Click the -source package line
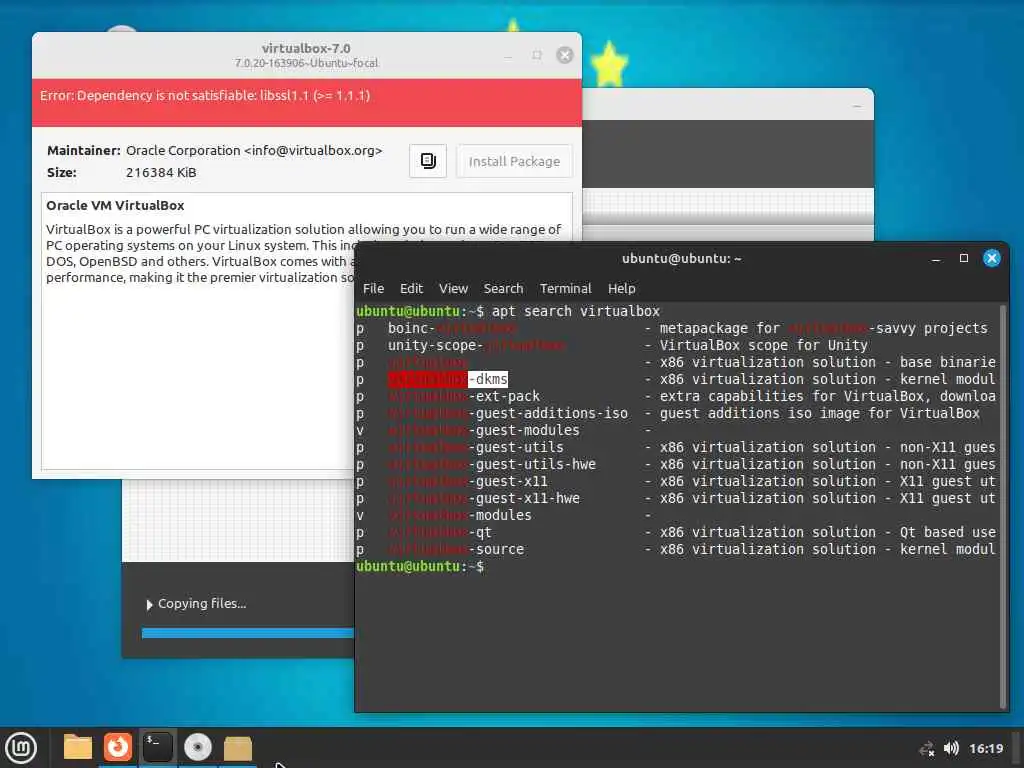The height and width of the screenshot is (768, 1024). click(x=677, y=549)
